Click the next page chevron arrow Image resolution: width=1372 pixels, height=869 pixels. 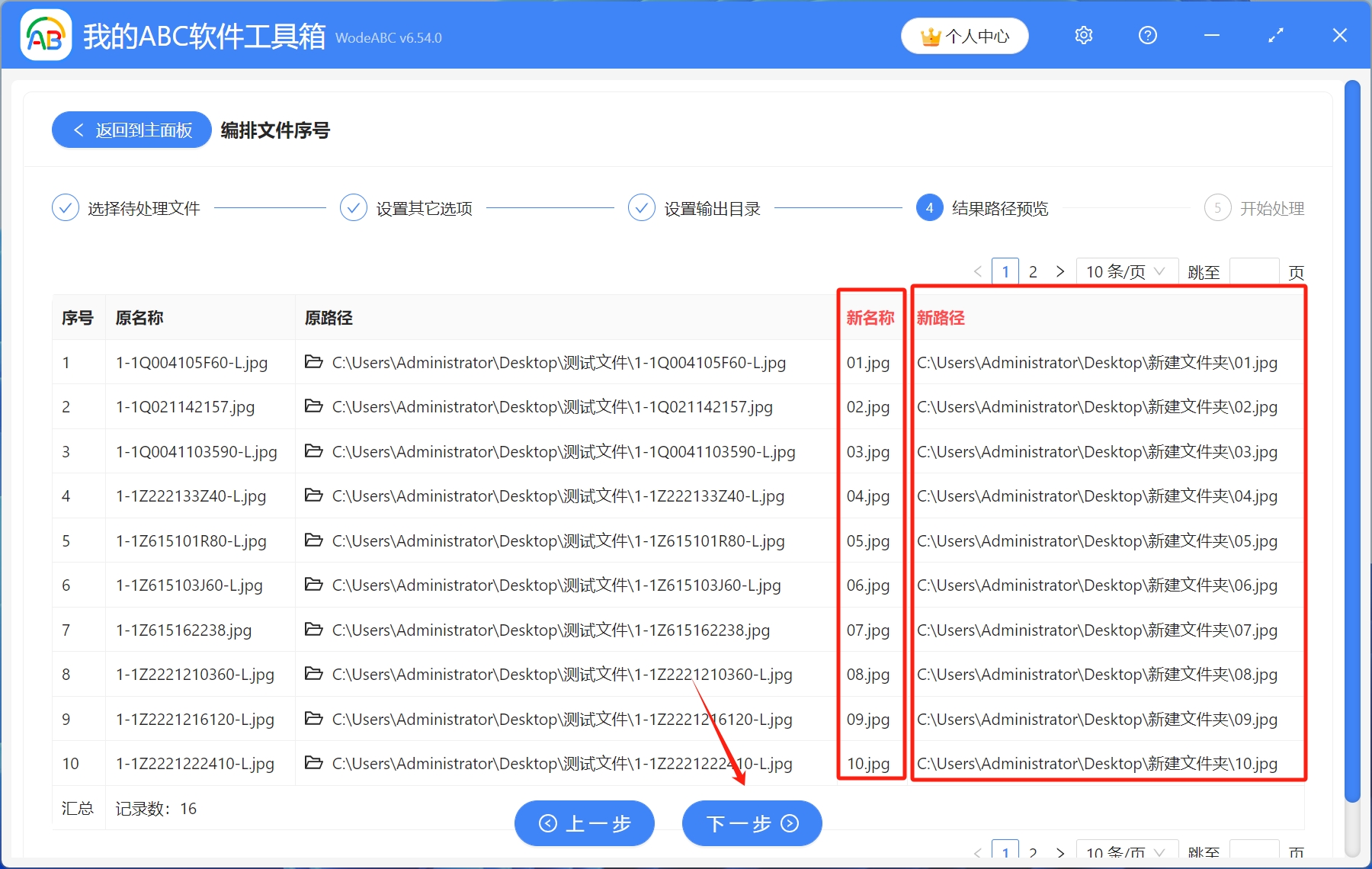click(x=1060, y=271)
